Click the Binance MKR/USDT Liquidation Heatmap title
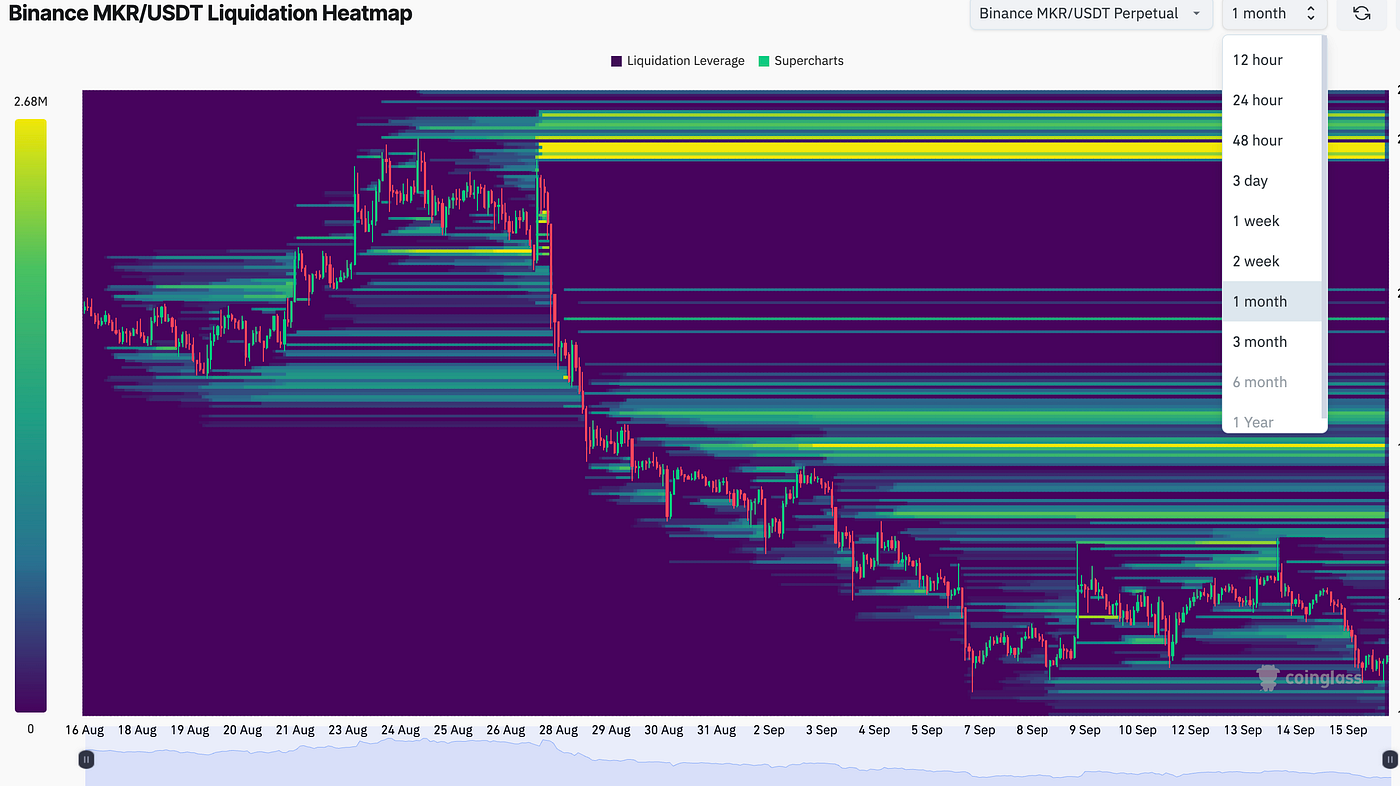1400x786 pixels. 210,13
